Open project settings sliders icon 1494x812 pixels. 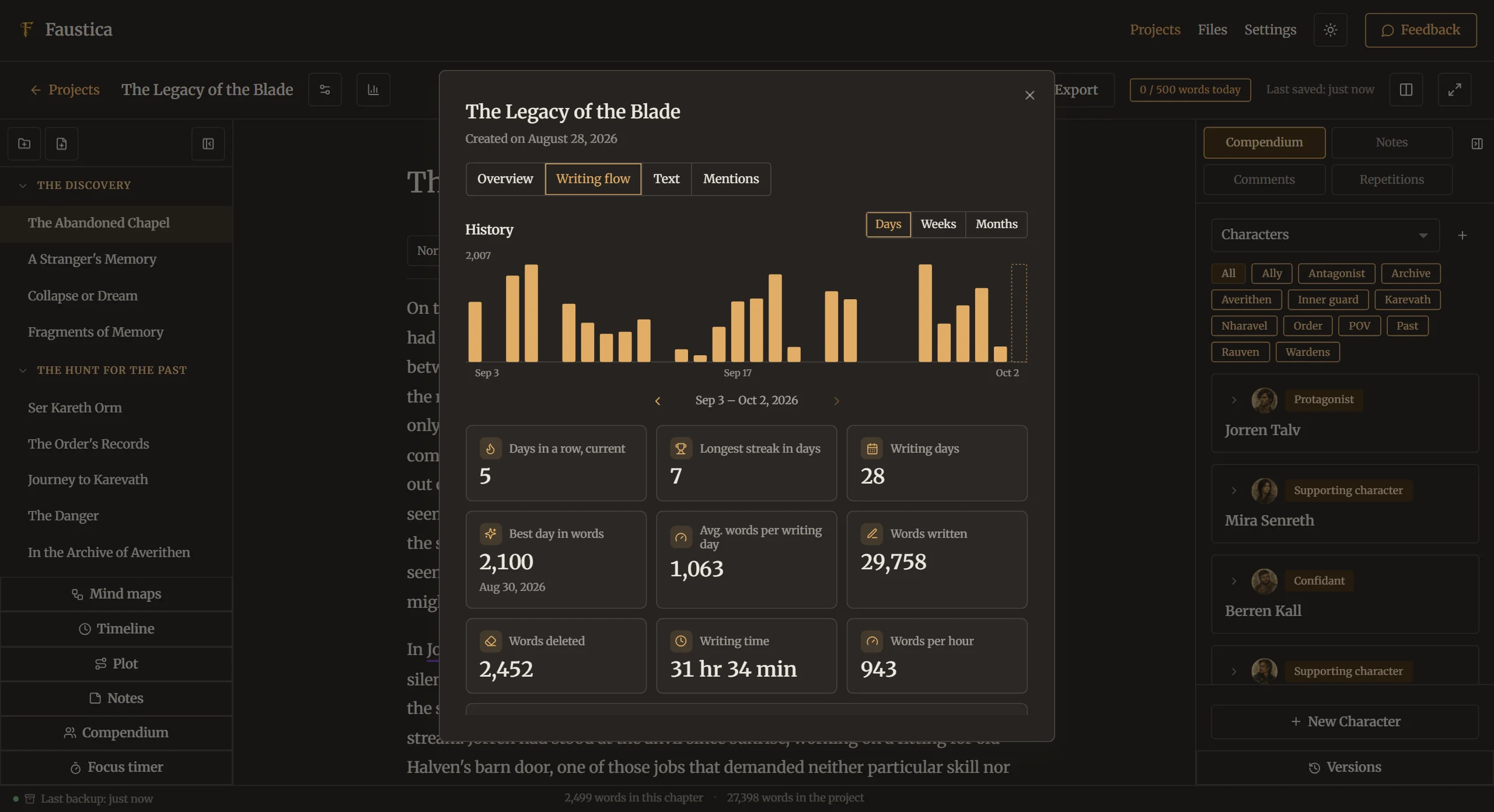tap(325, 89)
